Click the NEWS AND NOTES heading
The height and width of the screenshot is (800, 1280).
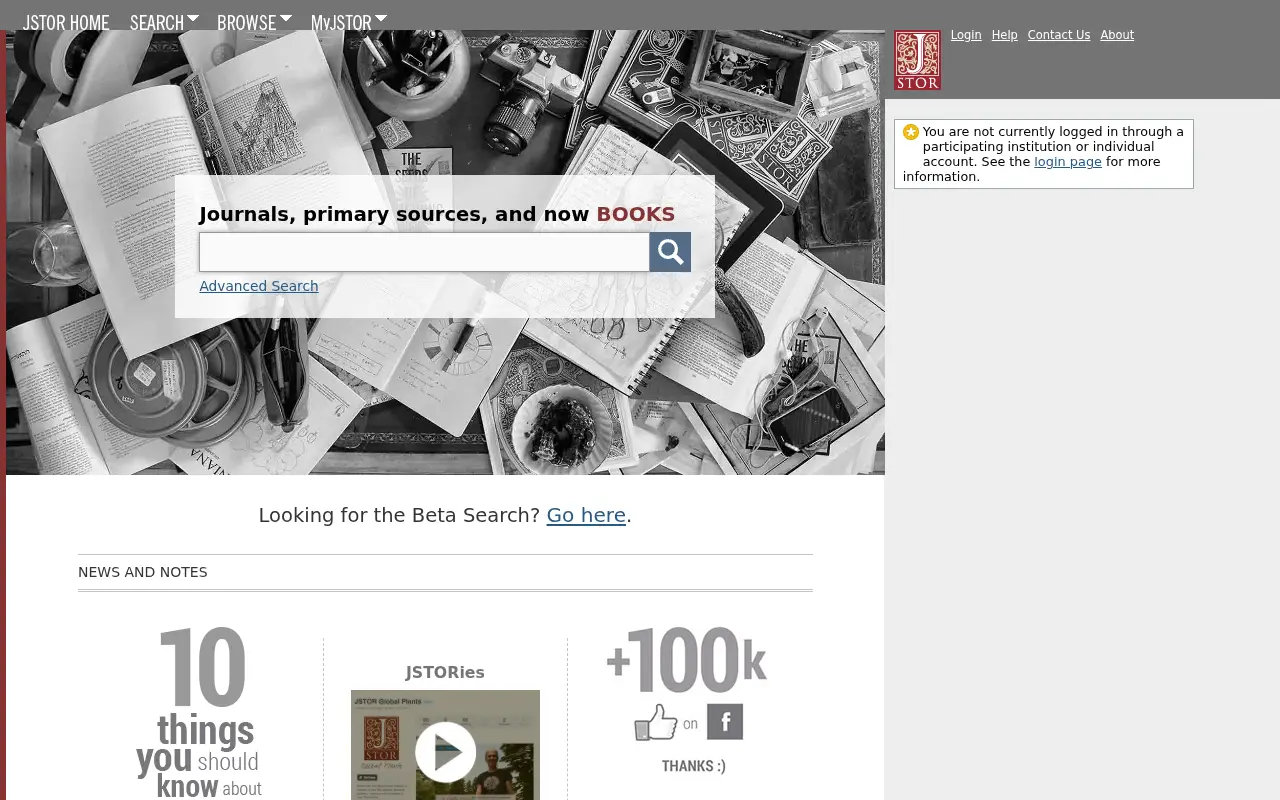[143, 572]
